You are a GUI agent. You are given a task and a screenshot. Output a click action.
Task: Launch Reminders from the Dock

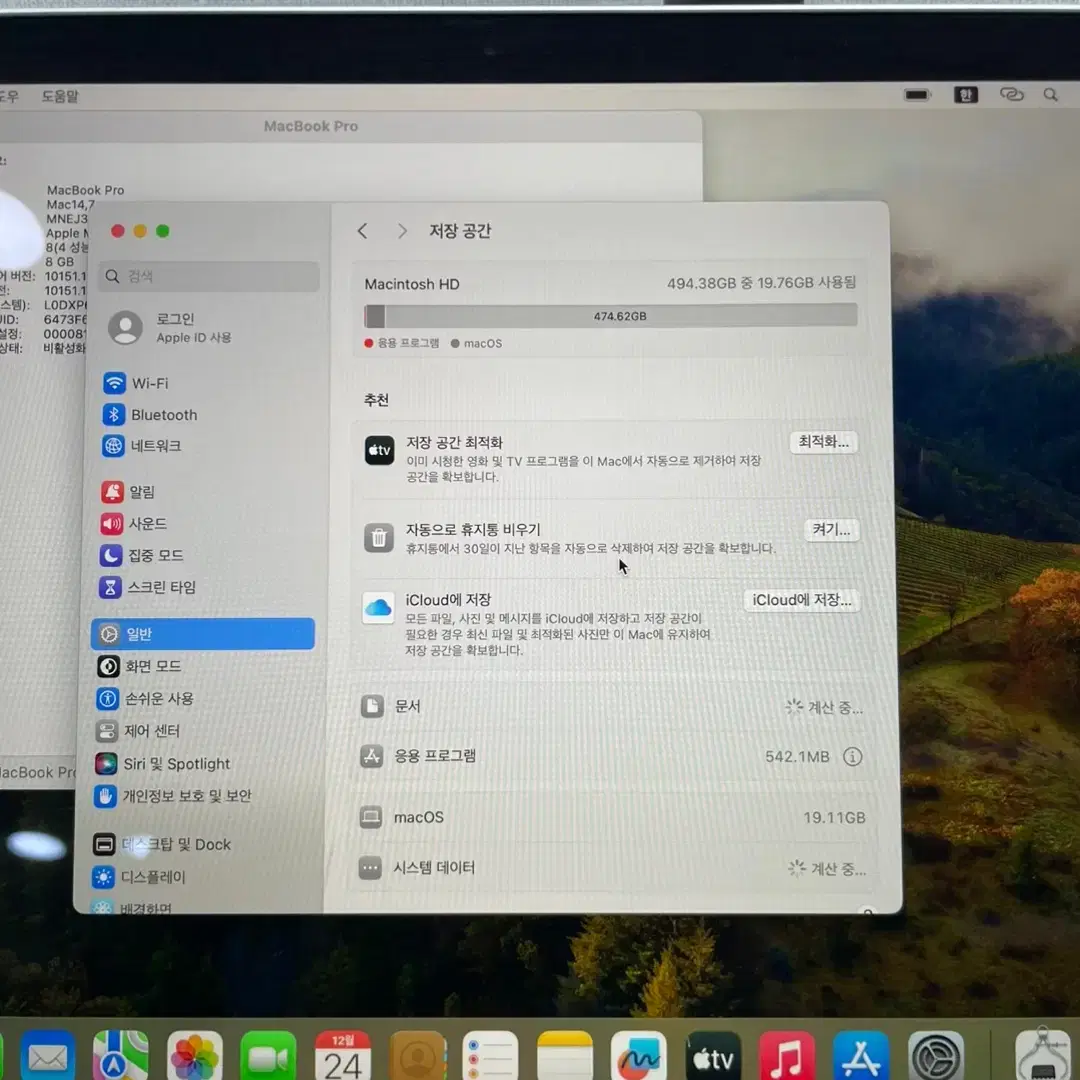(490, 1057)
